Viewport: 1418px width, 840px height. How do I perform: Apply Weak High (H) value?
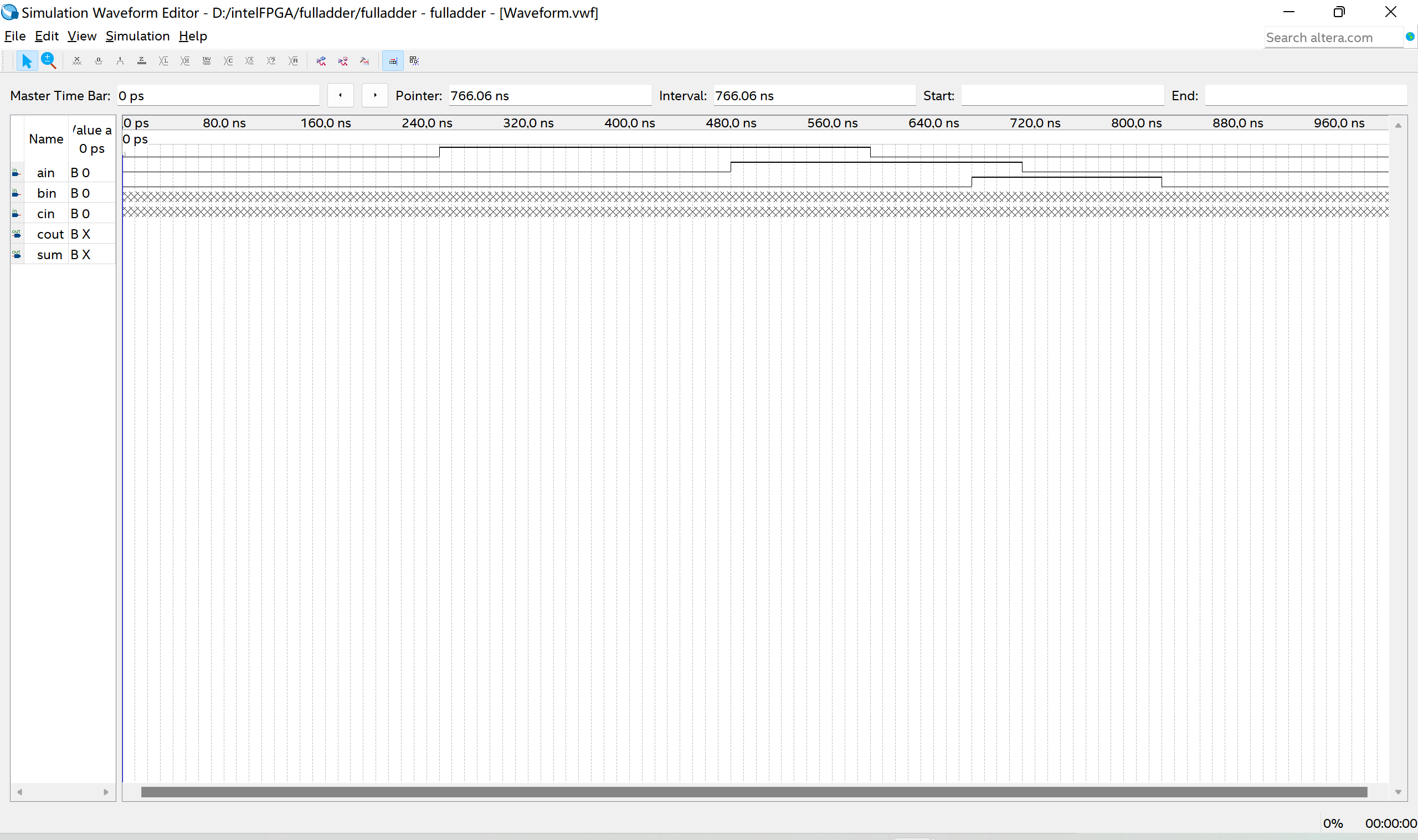pos(184,60)
